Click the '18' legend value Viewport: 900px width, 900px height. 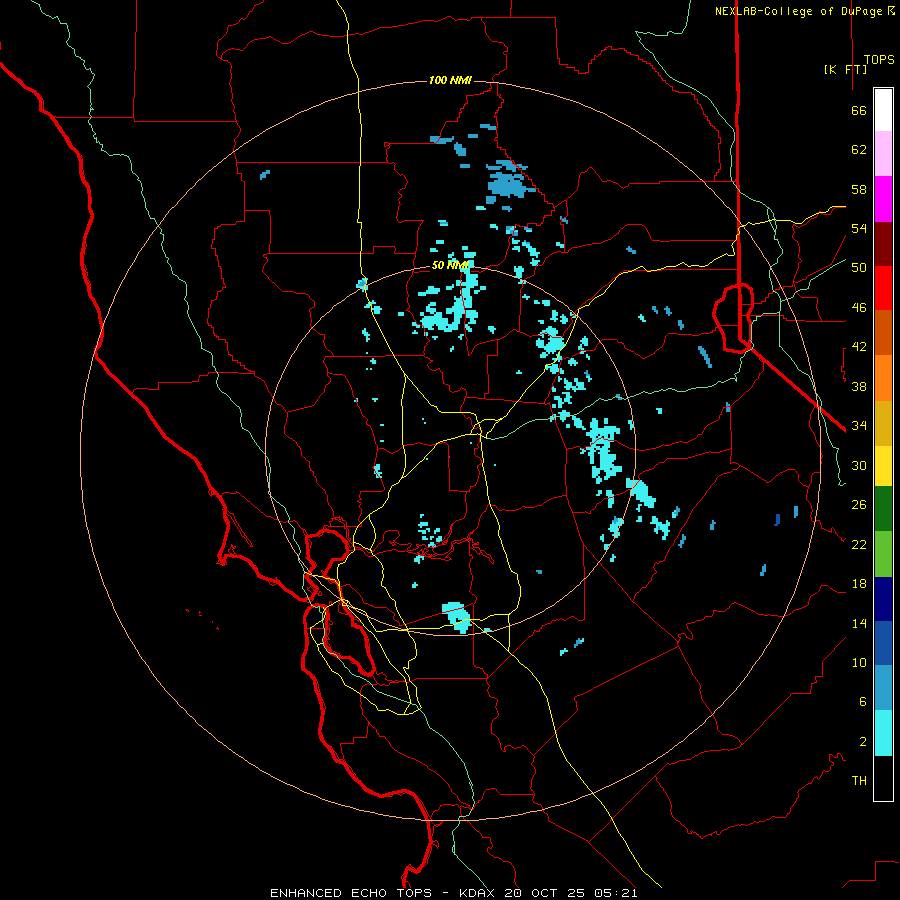(859, 584)
